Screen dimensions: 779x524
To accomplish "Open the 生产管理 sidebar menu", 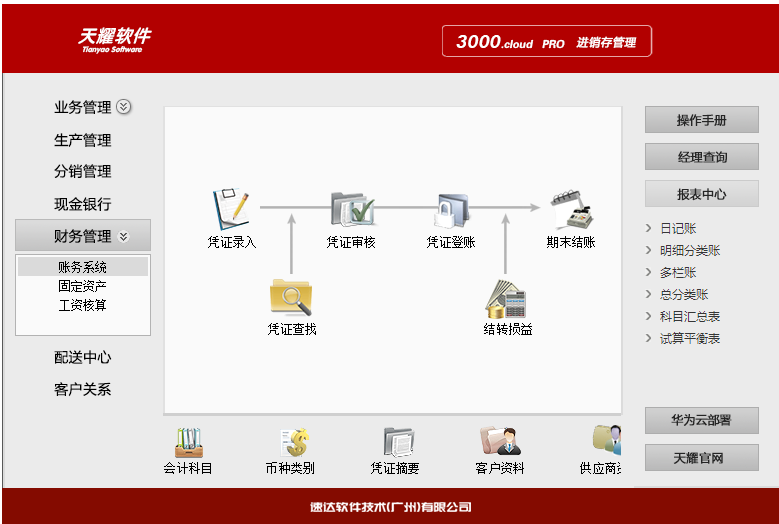I will [83, 140].
